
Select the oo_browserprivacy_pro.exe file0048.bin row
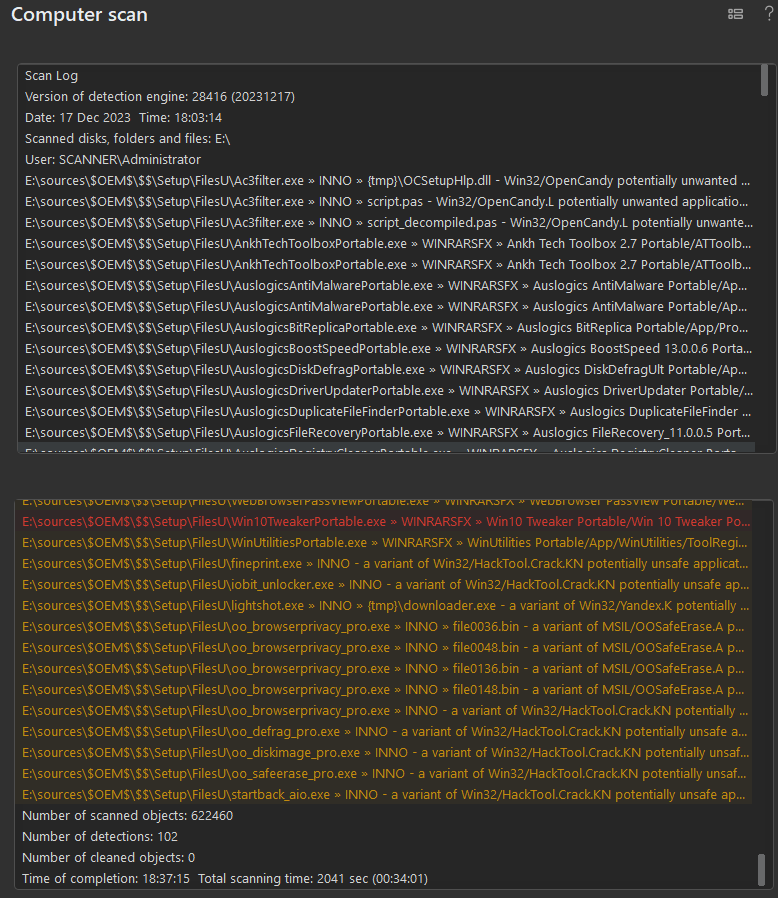tap(383, 648)
